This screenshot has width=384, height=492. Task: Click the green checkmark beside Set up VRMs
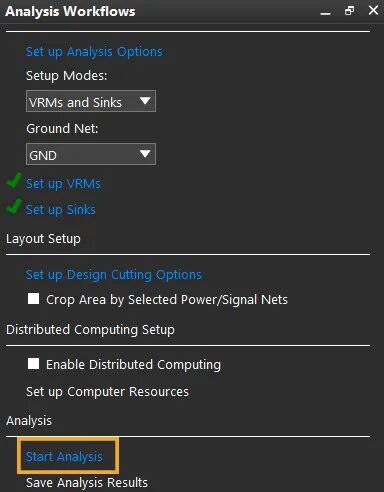[14, 180]
